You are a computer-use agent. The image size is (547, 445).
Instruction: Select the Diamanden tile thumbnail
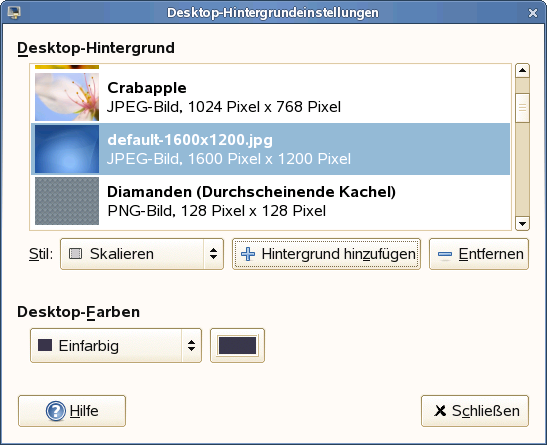(67, 201)
